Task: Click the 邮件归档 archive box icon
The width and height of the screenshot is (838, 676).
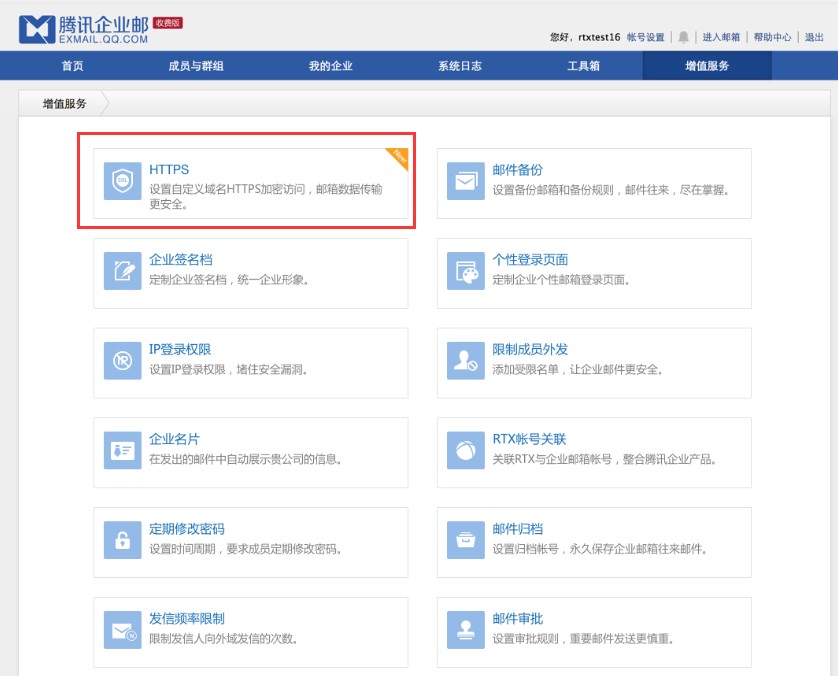Action: [466, 541]
